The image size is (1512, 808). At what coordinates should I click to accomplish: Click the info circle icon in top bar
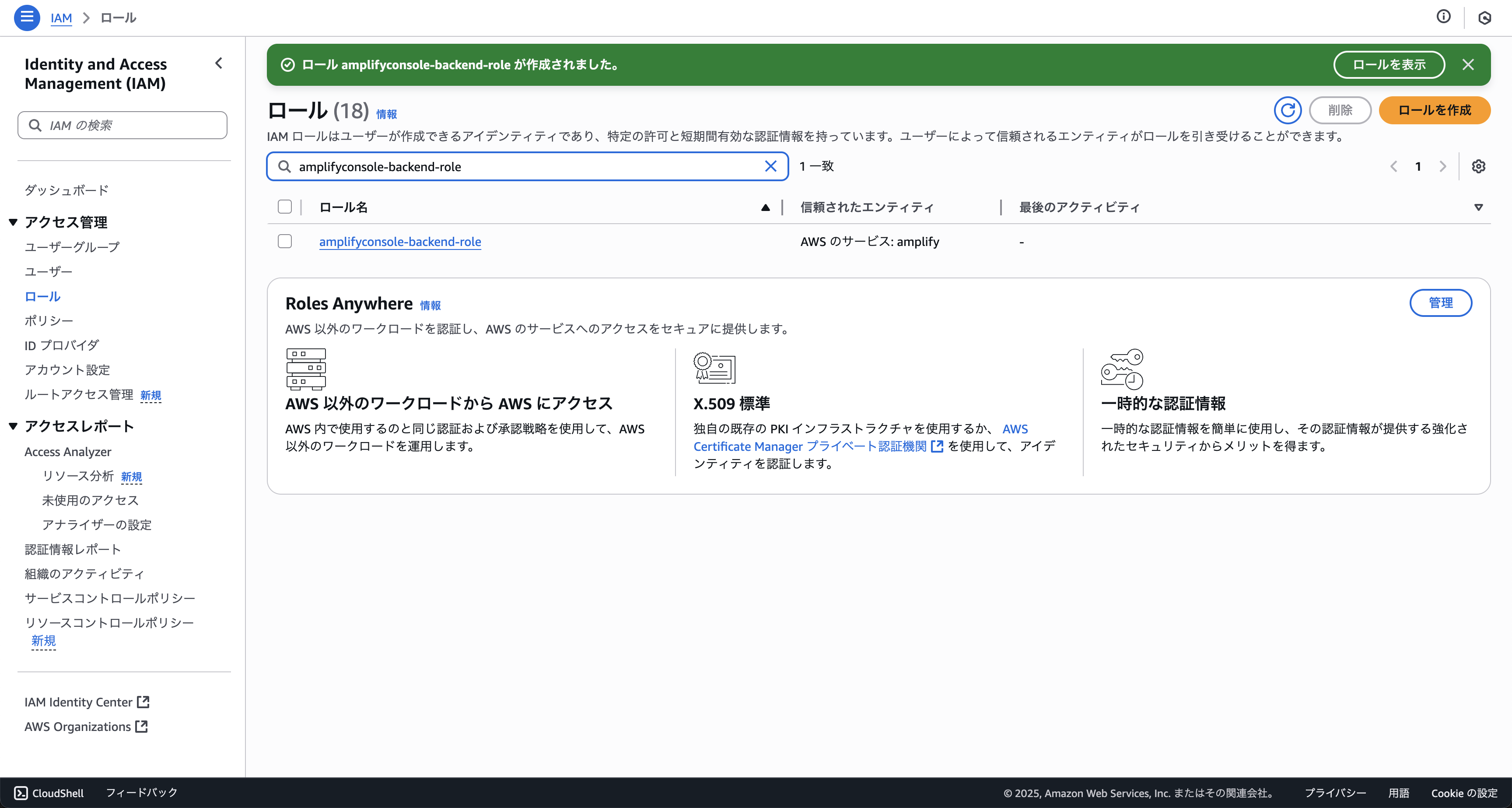[x=1443, y=17]
